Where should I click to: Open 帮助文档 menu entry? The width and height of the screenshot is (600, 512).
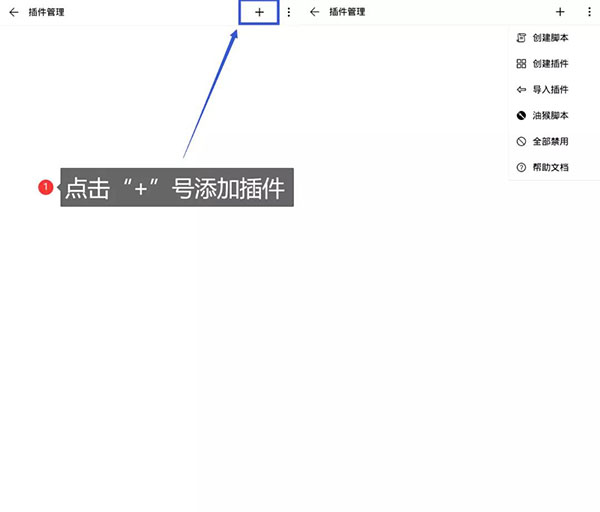pos(554,167)
